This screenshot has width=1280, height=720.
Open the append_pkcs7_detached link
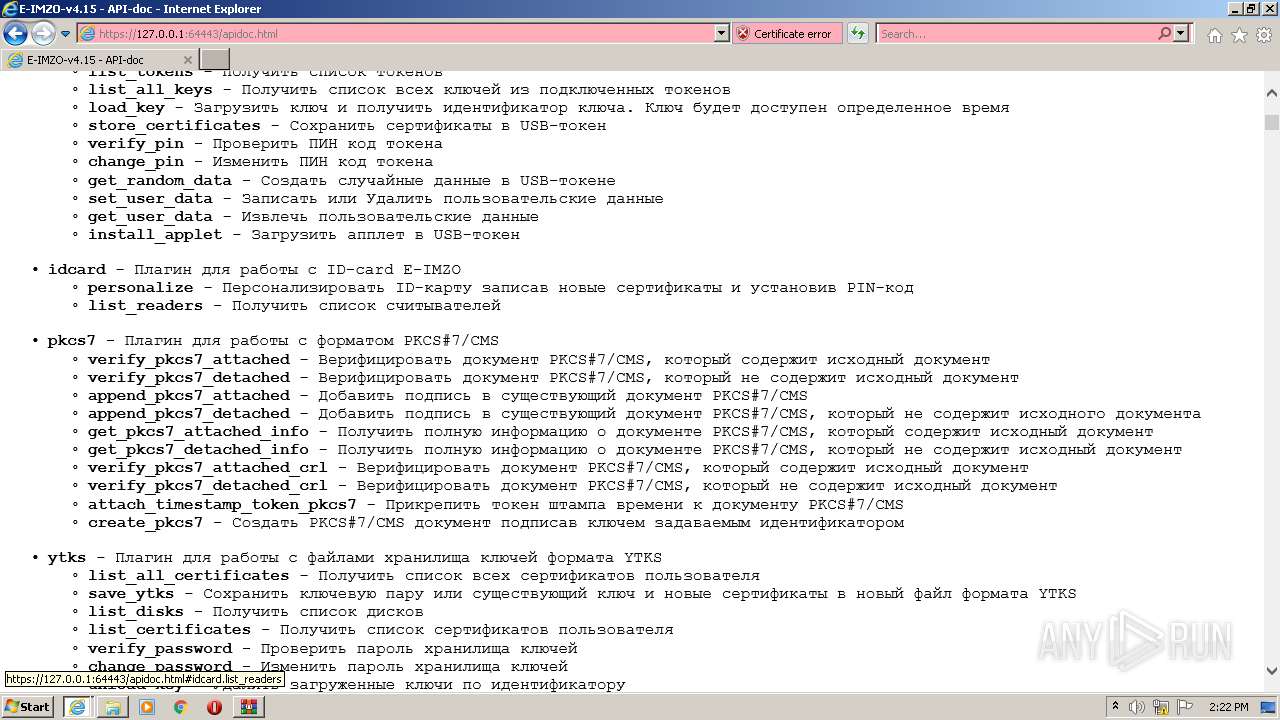tap(189, 414)
